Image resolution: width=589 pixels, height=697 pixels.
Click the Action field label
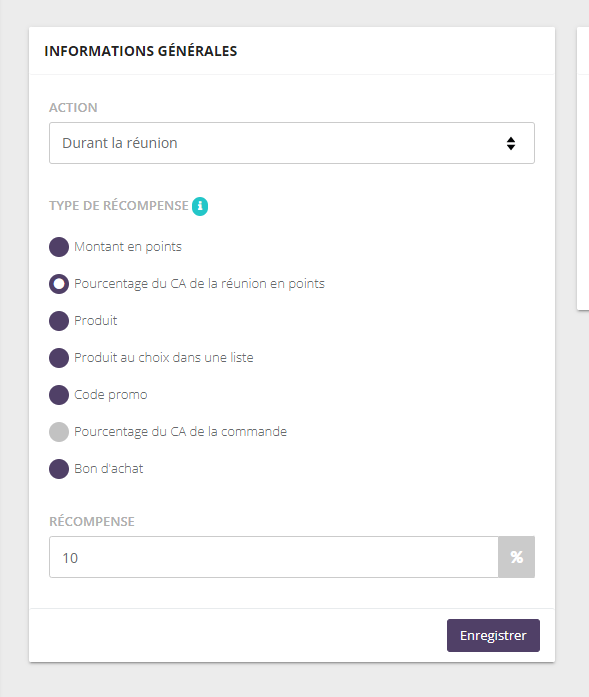point(73,108)
